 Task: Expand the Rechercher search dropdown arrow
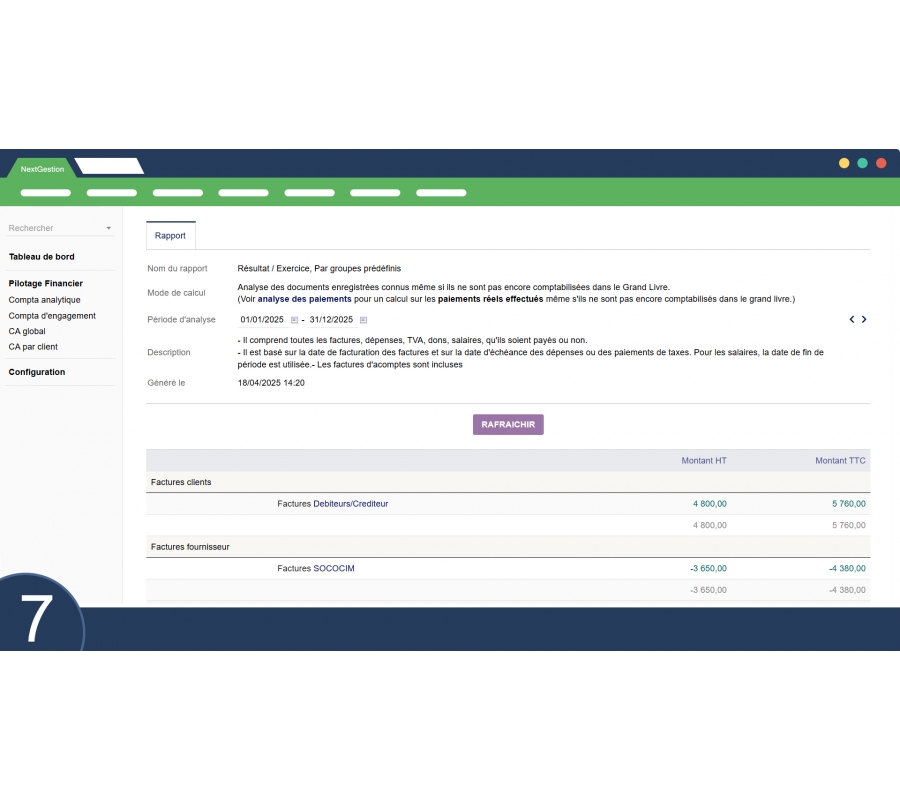pyautogui.click(x=108, y=228)
